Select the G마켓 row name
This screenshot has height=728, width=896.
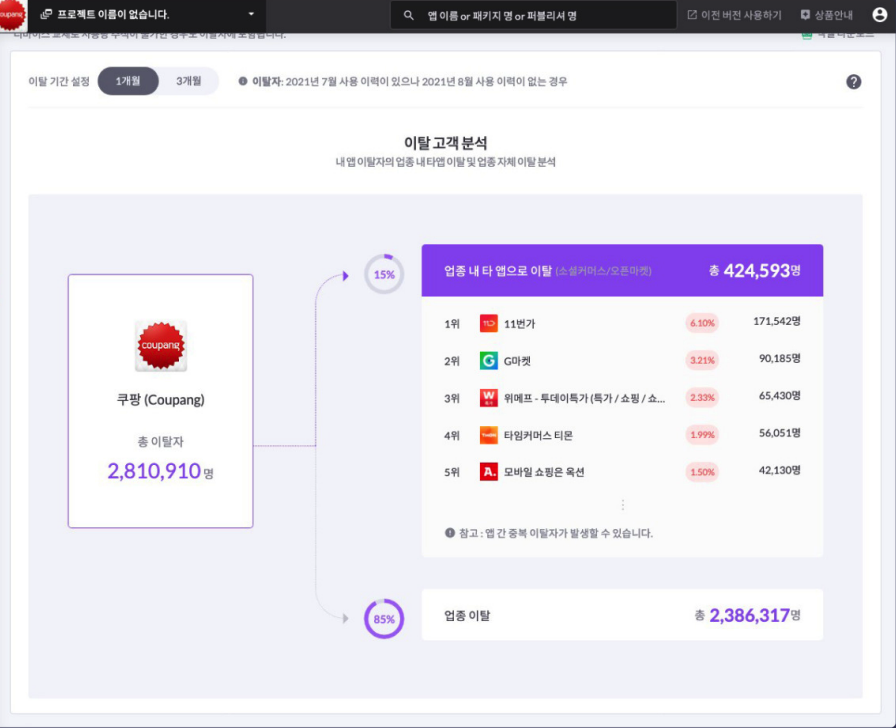click(517, 361)
